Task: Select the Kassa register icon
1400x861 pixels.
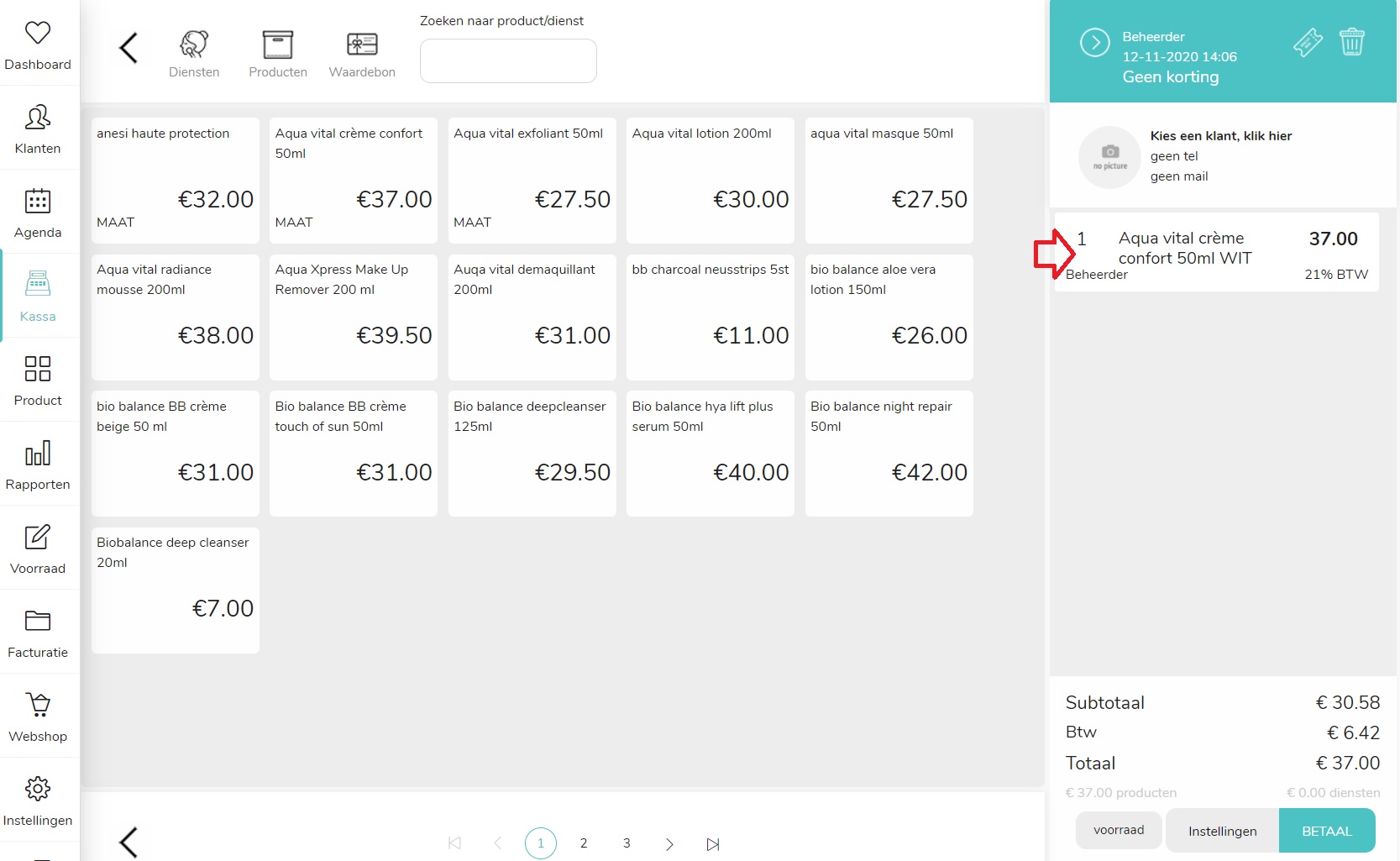Action: tap(38, 284)
